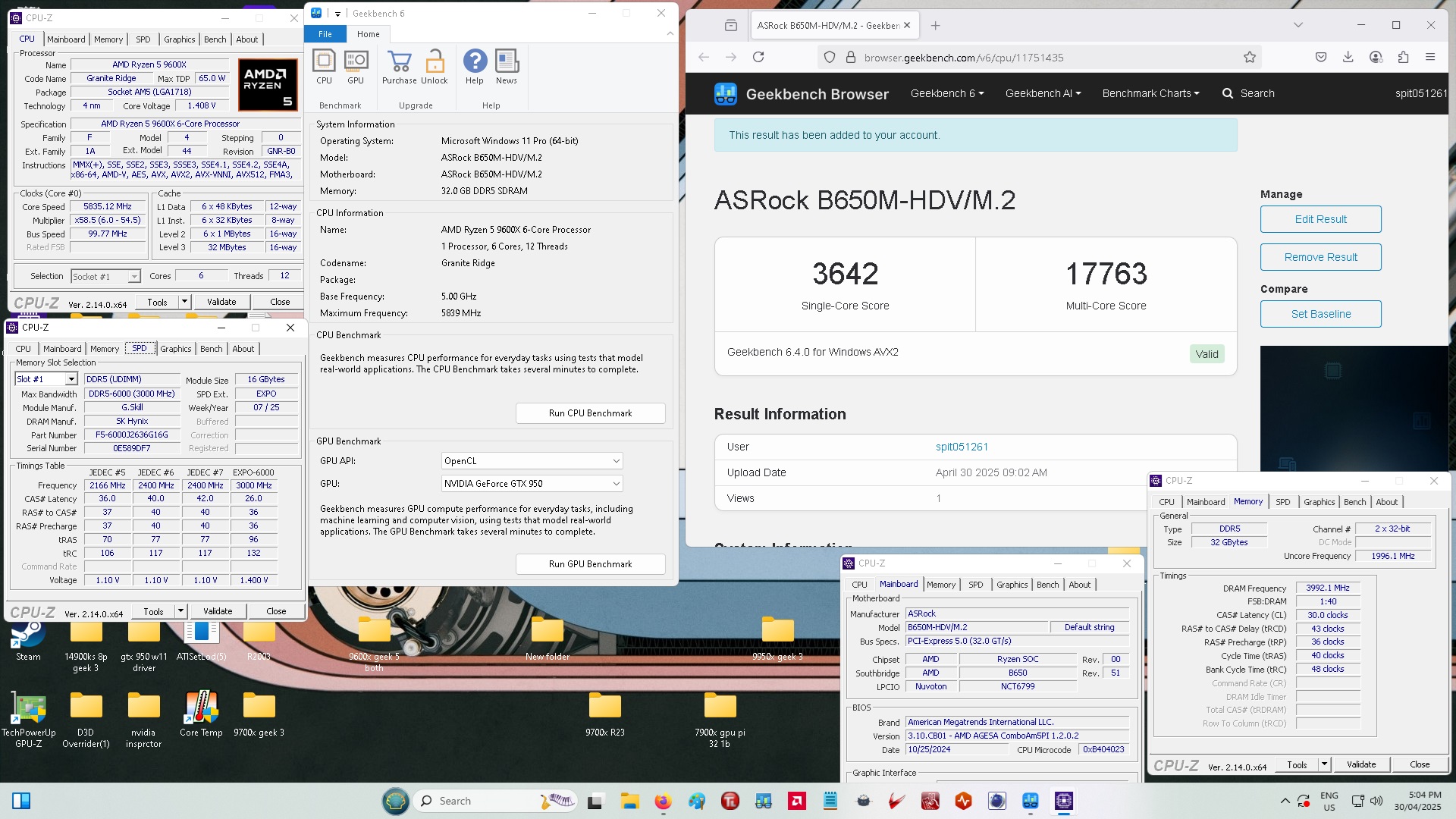Click Search in Geekbench Browser navbar
This screenshot has height=819, width=1456.
pos(1248,93)
